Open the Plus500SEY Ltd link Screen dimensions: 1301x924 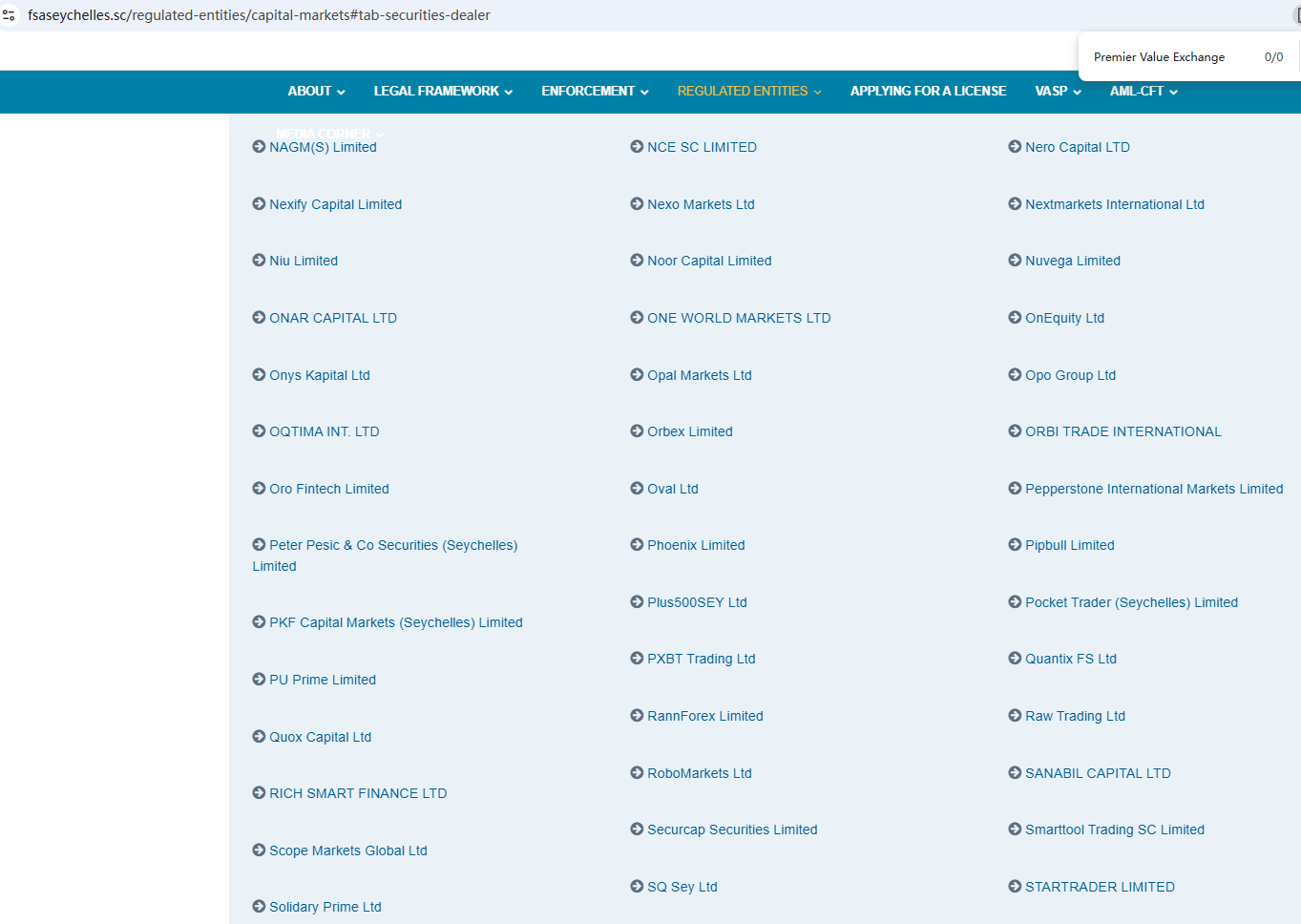(697, 602)
